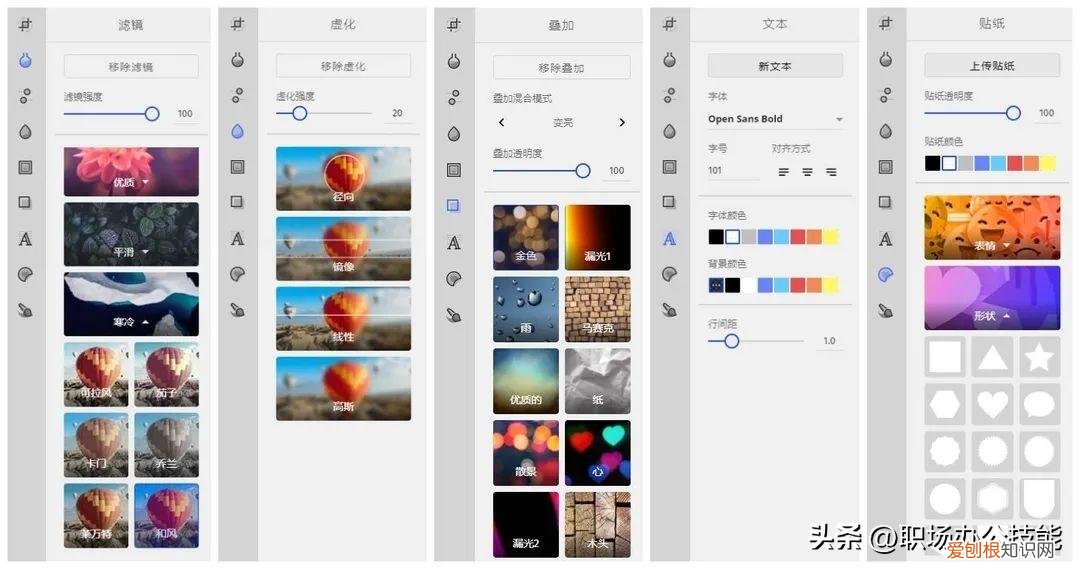Click the highlighted sticker icon in the 贴纸 panel sidebar
The height and width of the screenshot is (569, 1080).
885,275
